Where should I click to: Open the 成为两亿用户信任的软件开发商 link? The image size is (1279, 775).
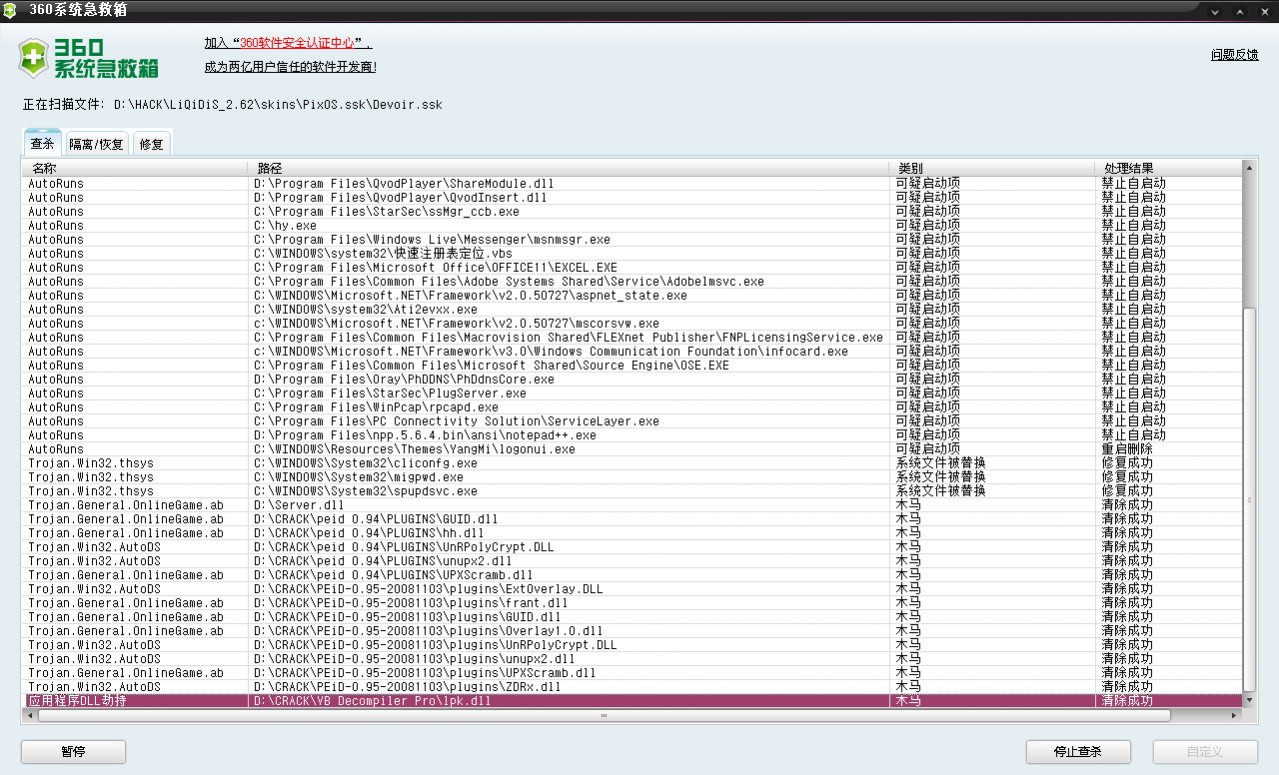point(290,67)
